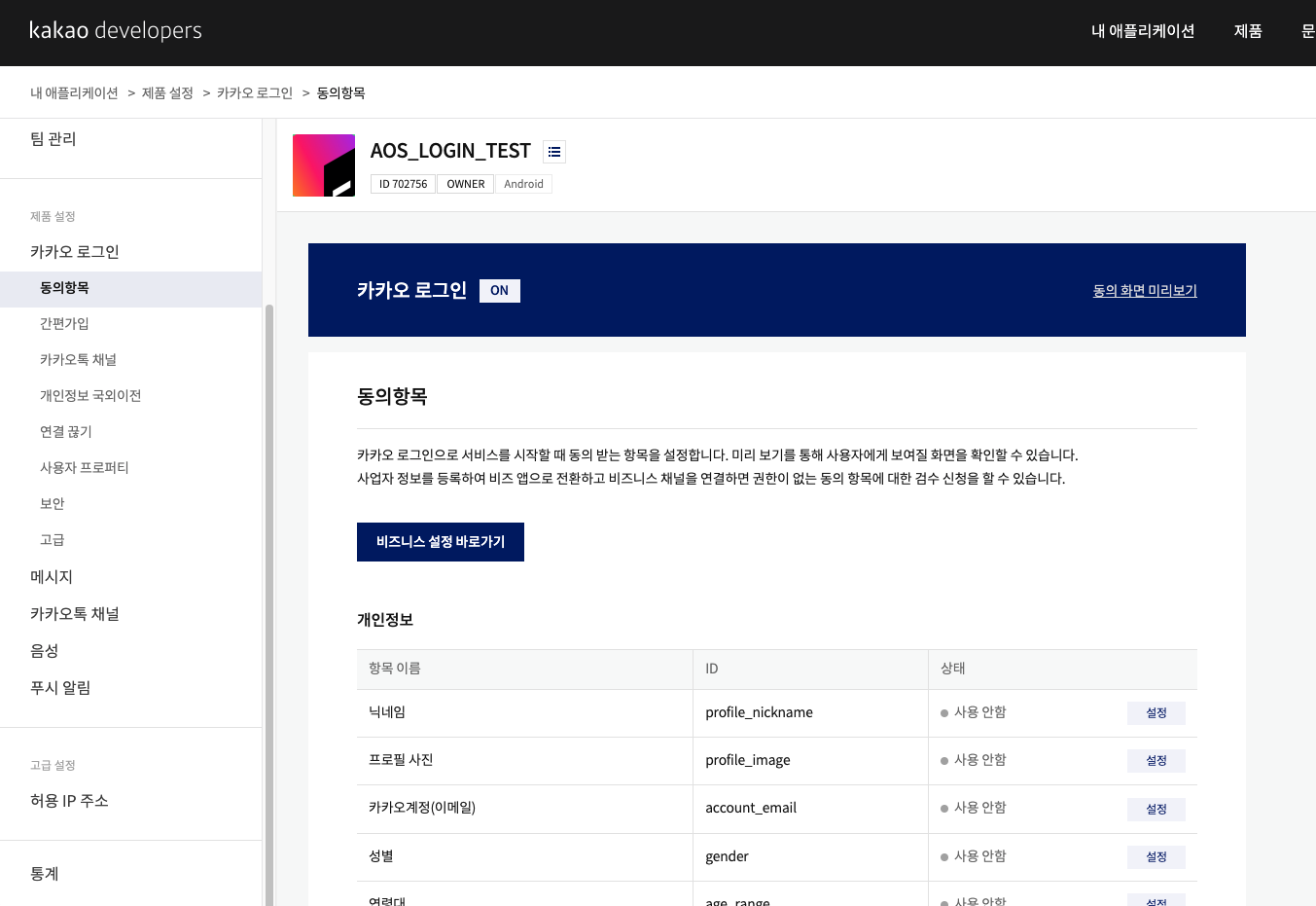
Task: Click breadcrumb 제품 설정
Action: click(x=167, y=93)
